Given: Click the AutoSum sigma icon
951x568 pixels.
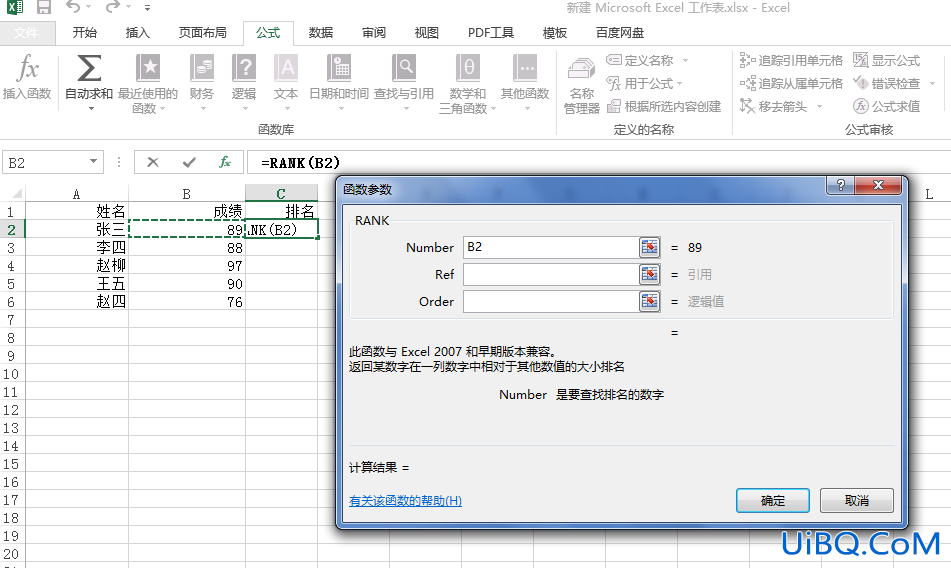Looking at the screenshot, I should 89,68.
